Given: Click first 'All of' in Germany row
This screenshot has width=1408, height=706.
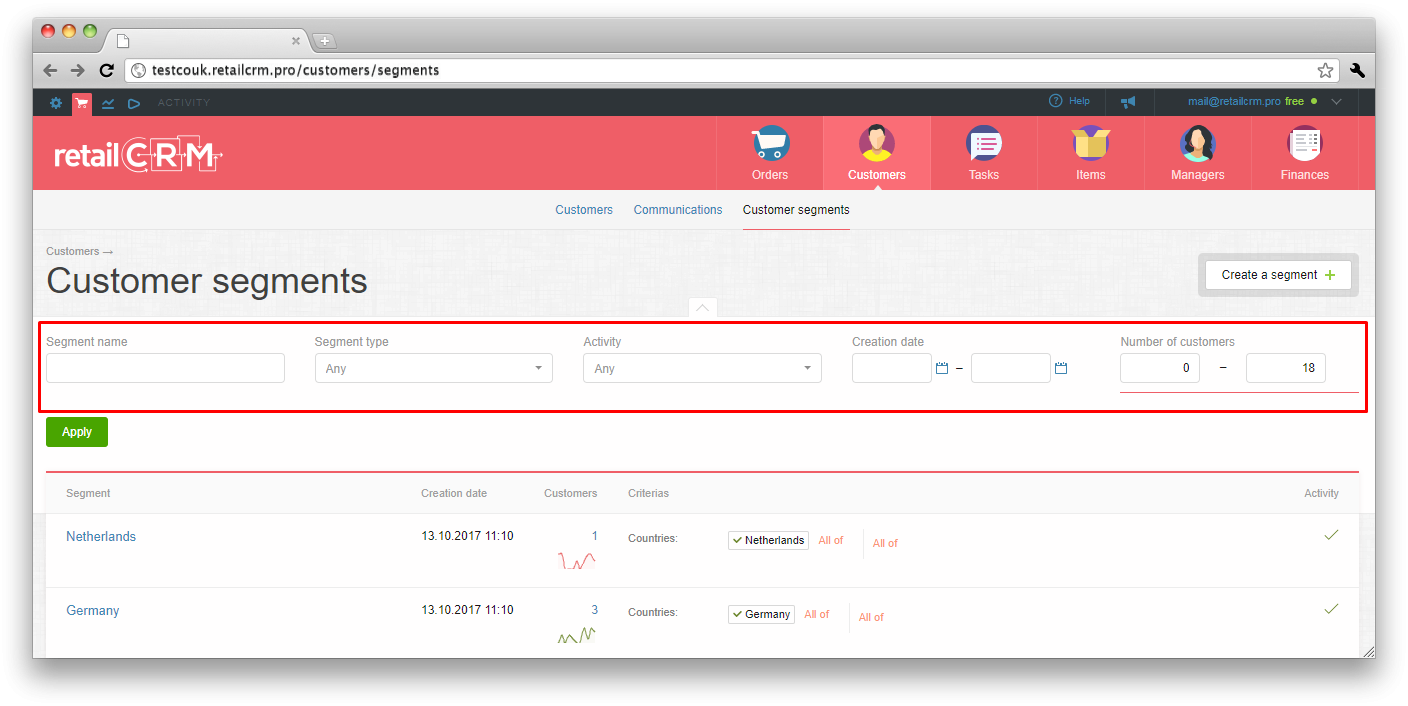Looking at the screenshot, I should pyautogui.click(x=816, y=614).
